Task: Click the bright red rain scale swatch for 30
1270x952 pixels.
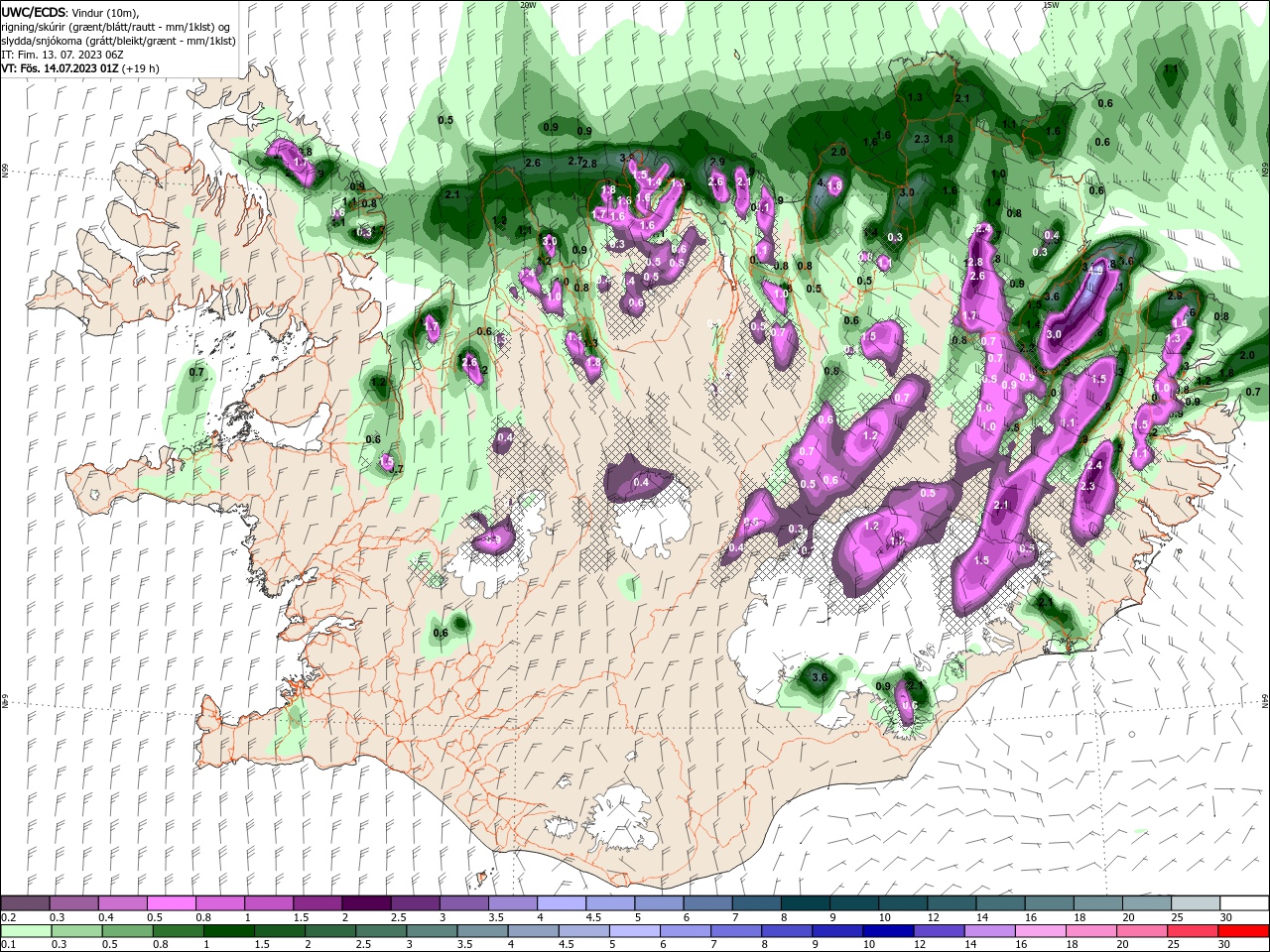Action: [x=1244, y=931]
